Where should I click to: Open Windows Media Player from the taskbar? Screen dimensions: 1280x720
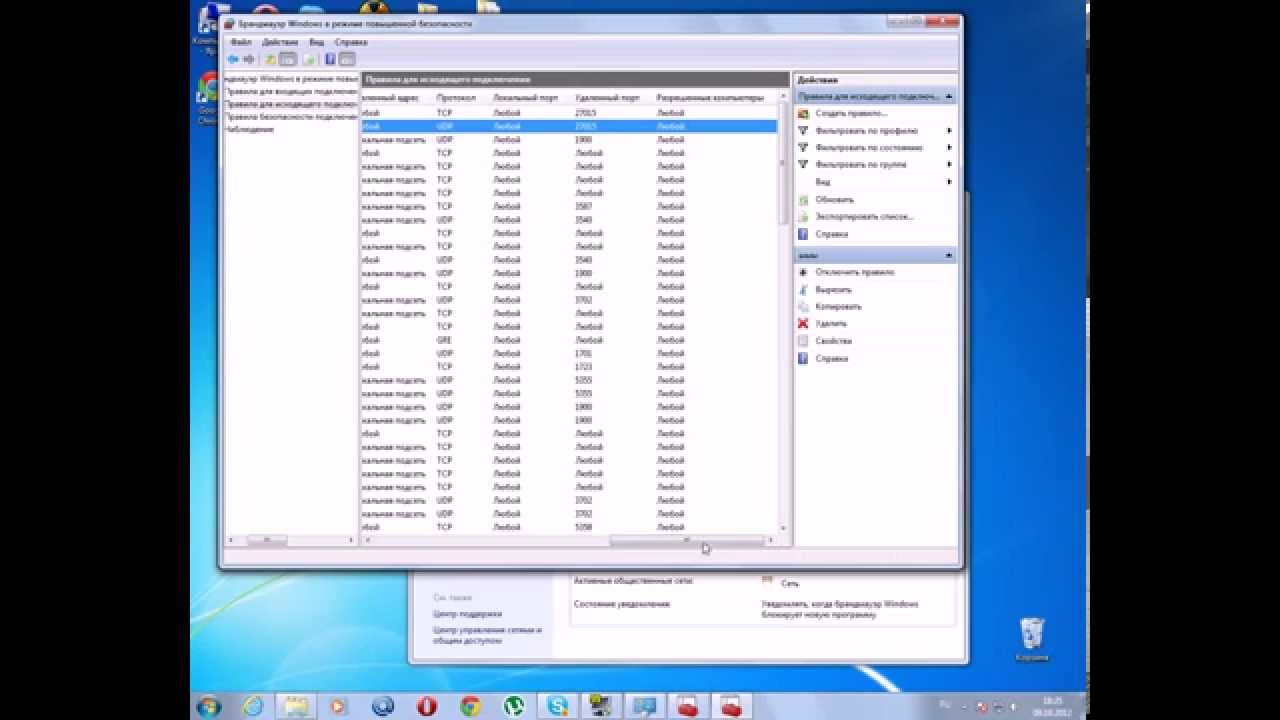339,705
